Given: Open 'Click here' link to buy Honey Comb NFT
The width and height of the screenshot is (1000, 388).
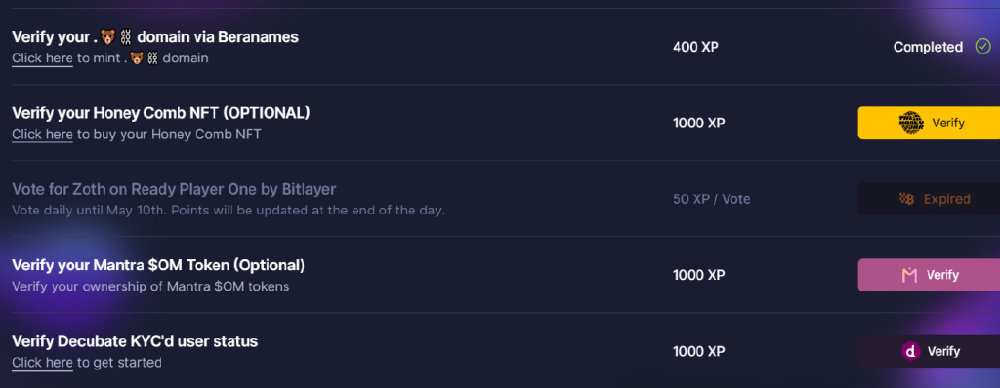Looking at the screenshot, I should [42, 135].
